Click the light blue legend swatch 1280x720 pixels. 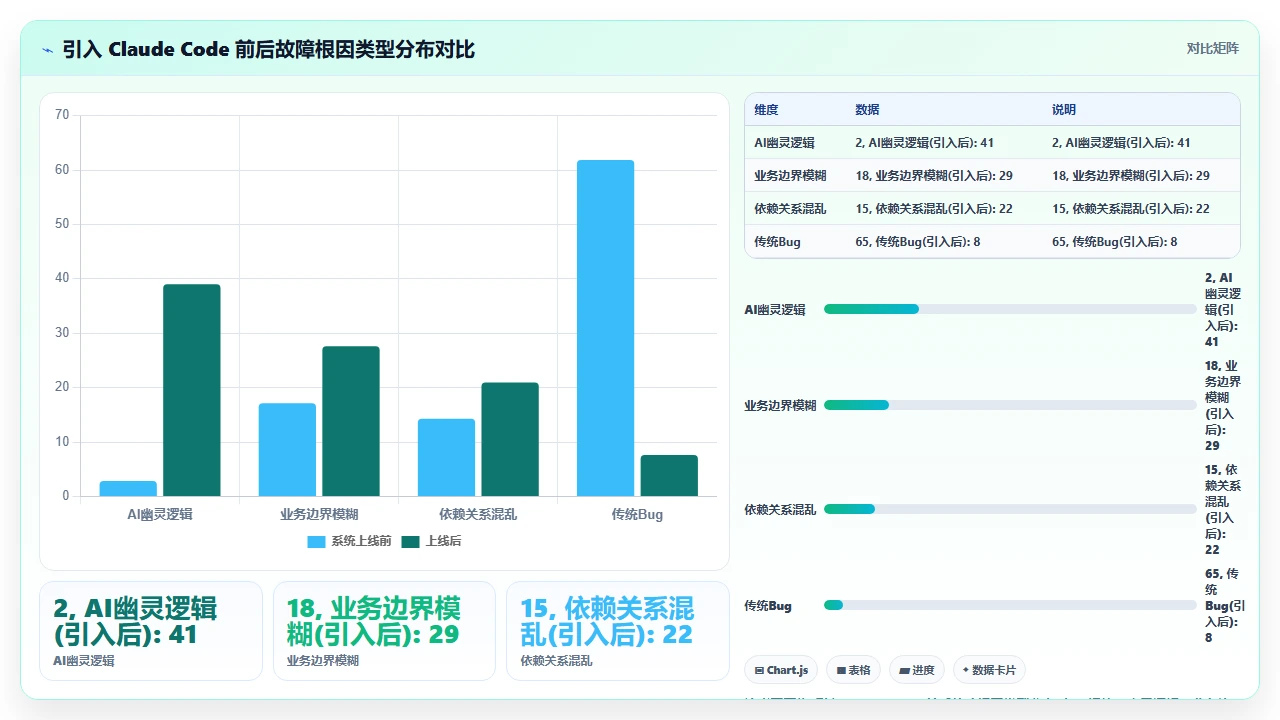[316, 541]
